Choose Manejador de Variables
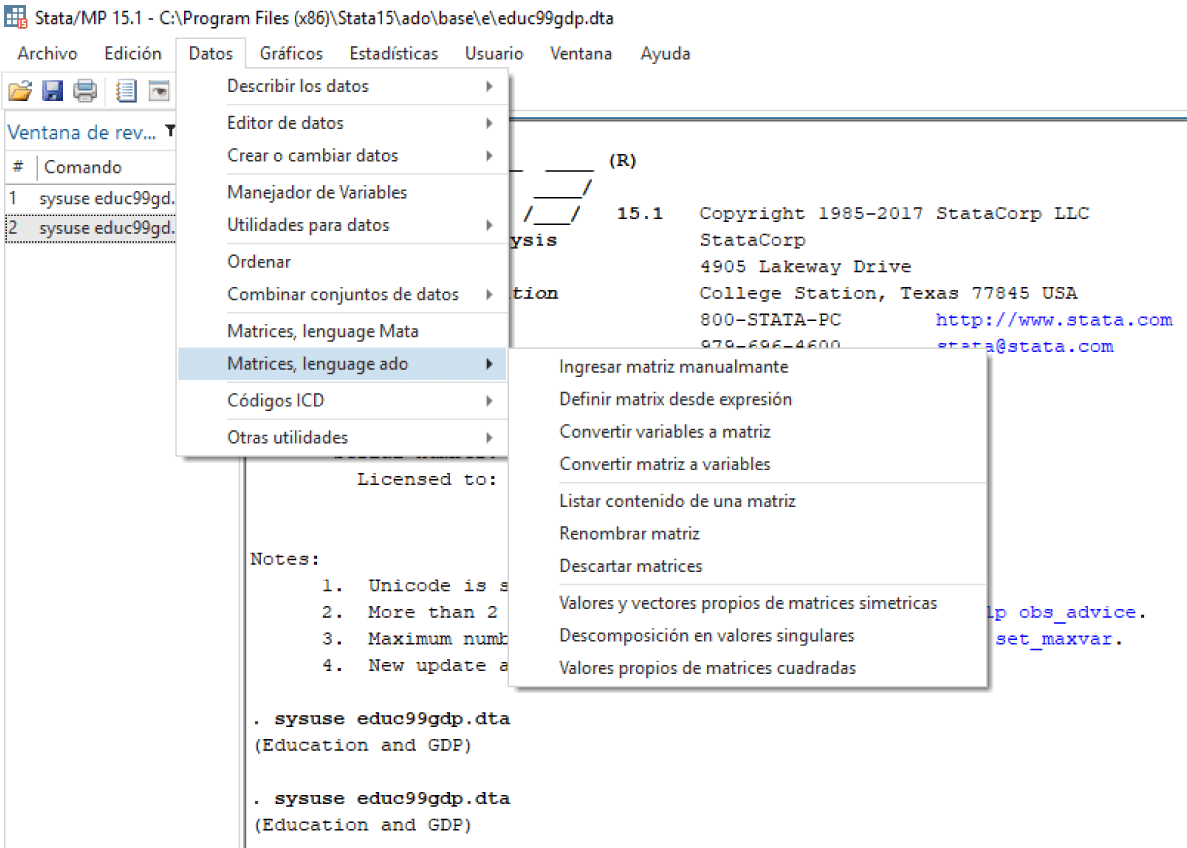This screenshot has width=1187, height=848. [342, 192]
